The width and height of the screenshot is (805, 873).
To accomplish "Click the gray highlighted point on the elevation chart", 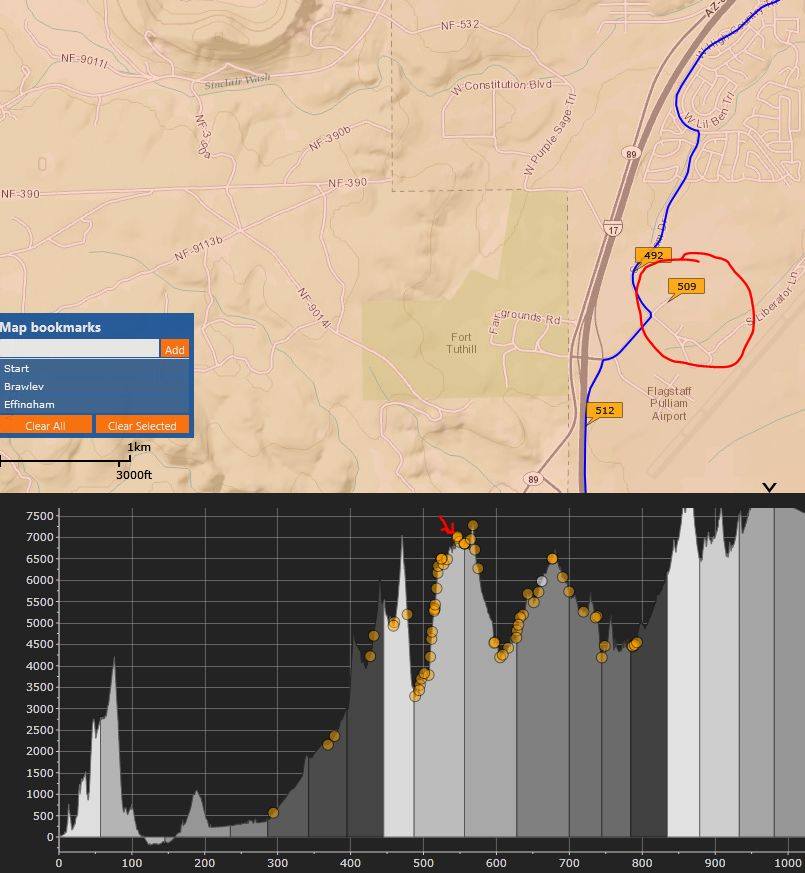I will 542,581.
